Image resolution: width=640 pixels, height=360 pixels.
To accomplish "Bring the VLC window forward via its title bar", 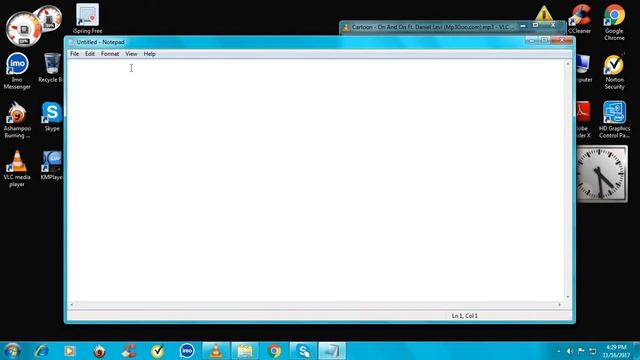I will coord(429,27).
